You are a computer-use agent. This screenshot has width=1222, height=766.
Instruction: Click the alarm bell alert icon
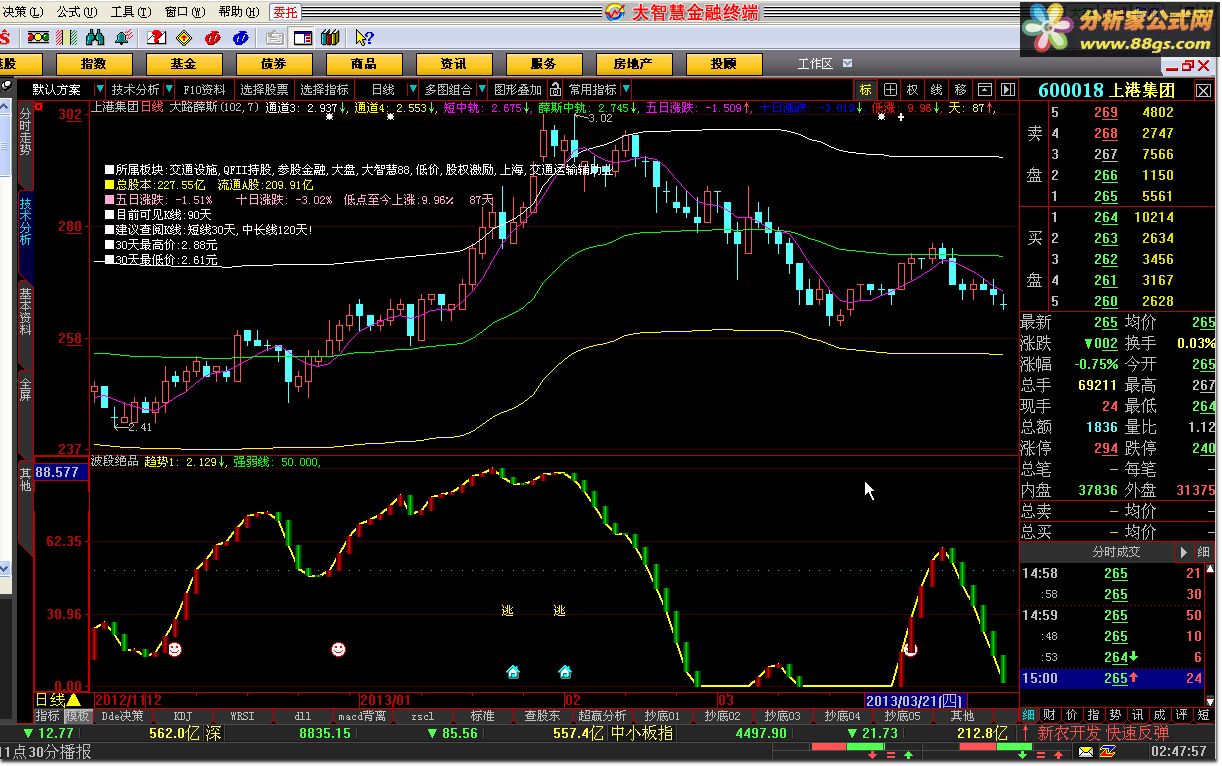pyautogui.click(x=124, y=38)
